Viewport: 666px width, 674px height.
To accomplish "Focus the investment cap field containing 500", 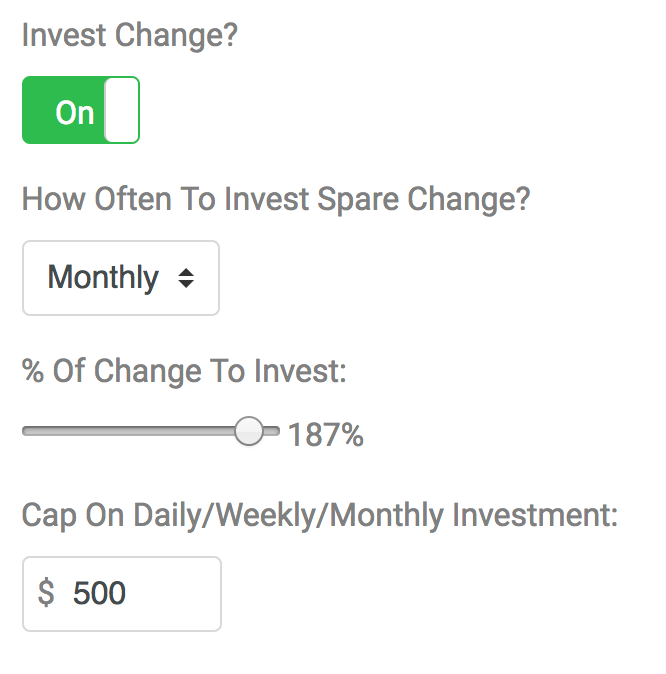I will pyautogui.click(x=122, y=594).
